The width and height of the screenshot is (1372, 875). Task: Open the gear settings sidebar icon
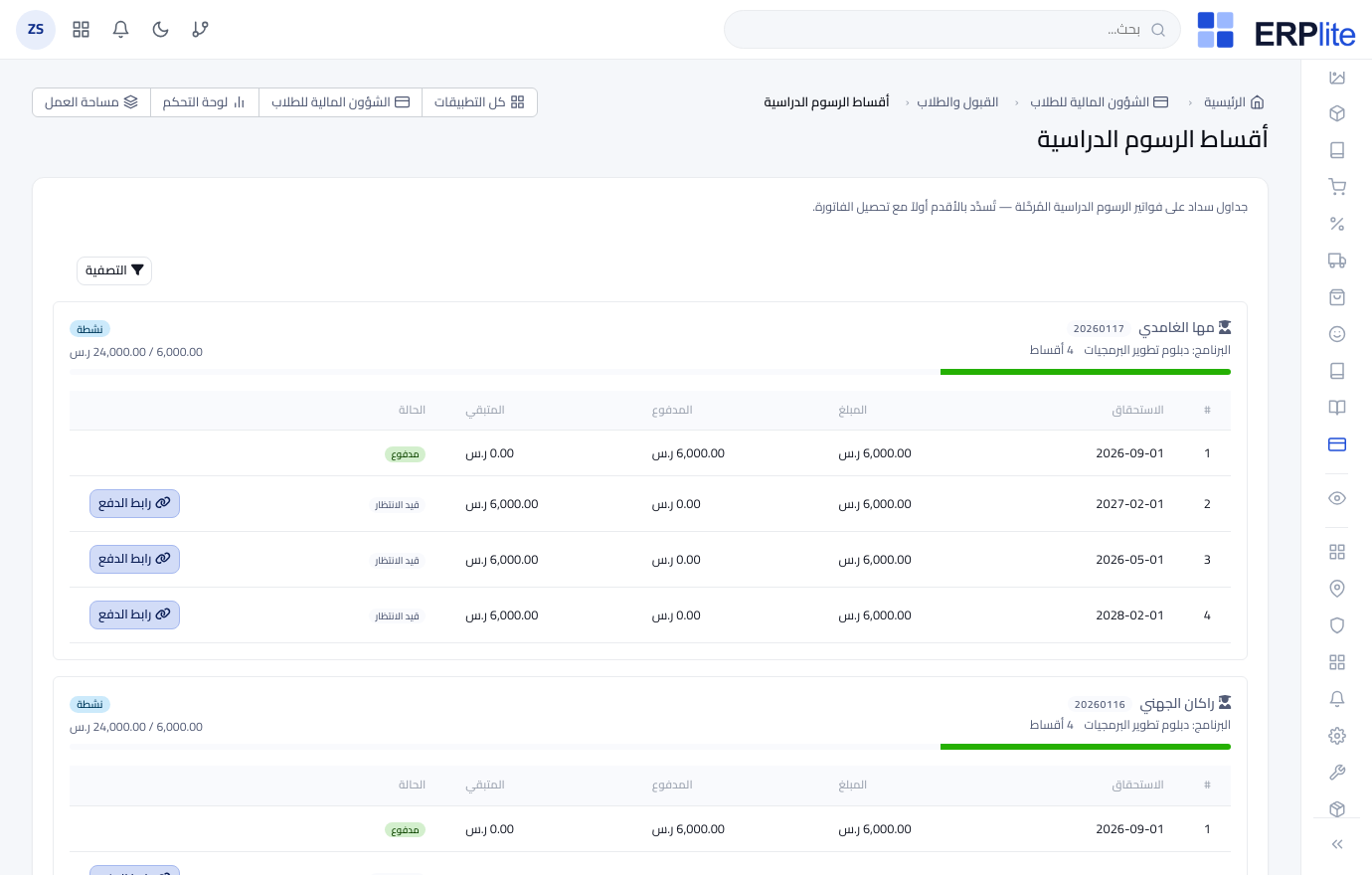tap(1337, 736)
